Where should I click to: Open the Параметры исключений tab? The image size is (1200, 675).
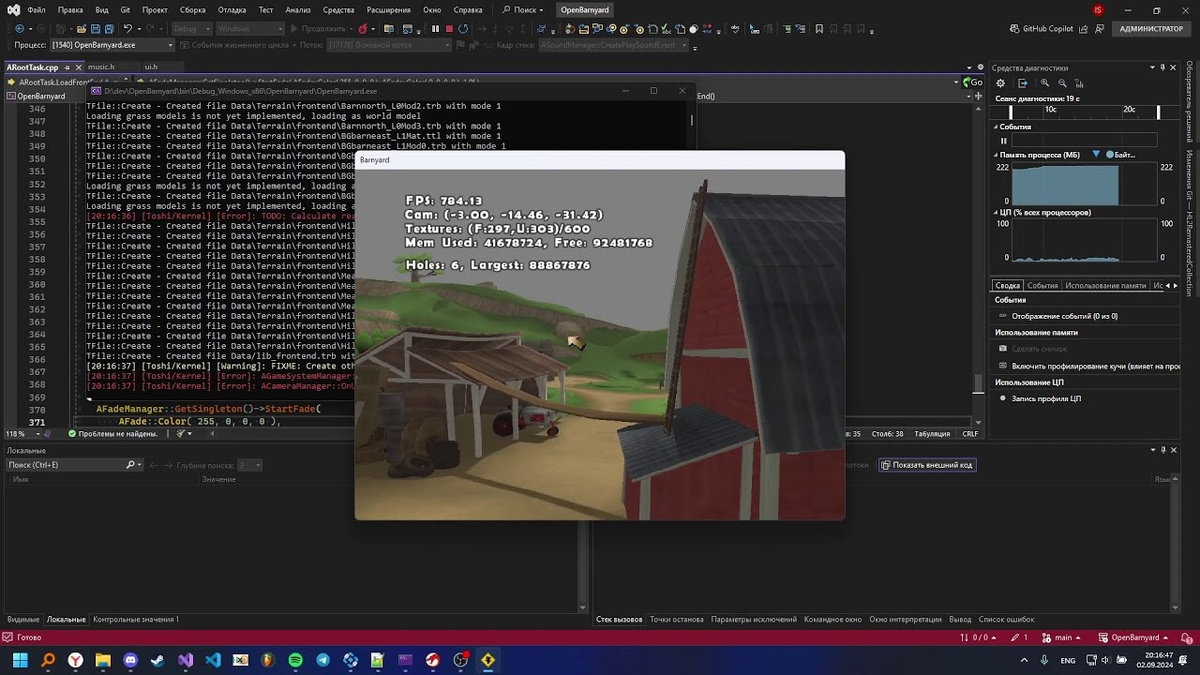pyautogui.click(x=754, y=620)
